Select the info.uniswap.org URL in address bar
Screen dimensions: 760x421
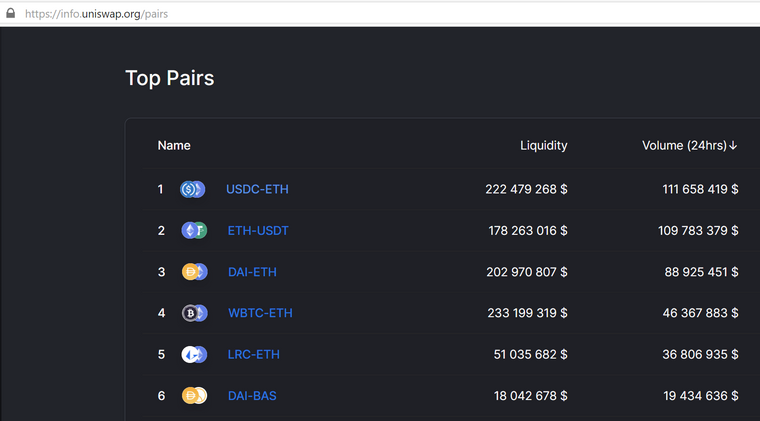(x=96, y=14)
